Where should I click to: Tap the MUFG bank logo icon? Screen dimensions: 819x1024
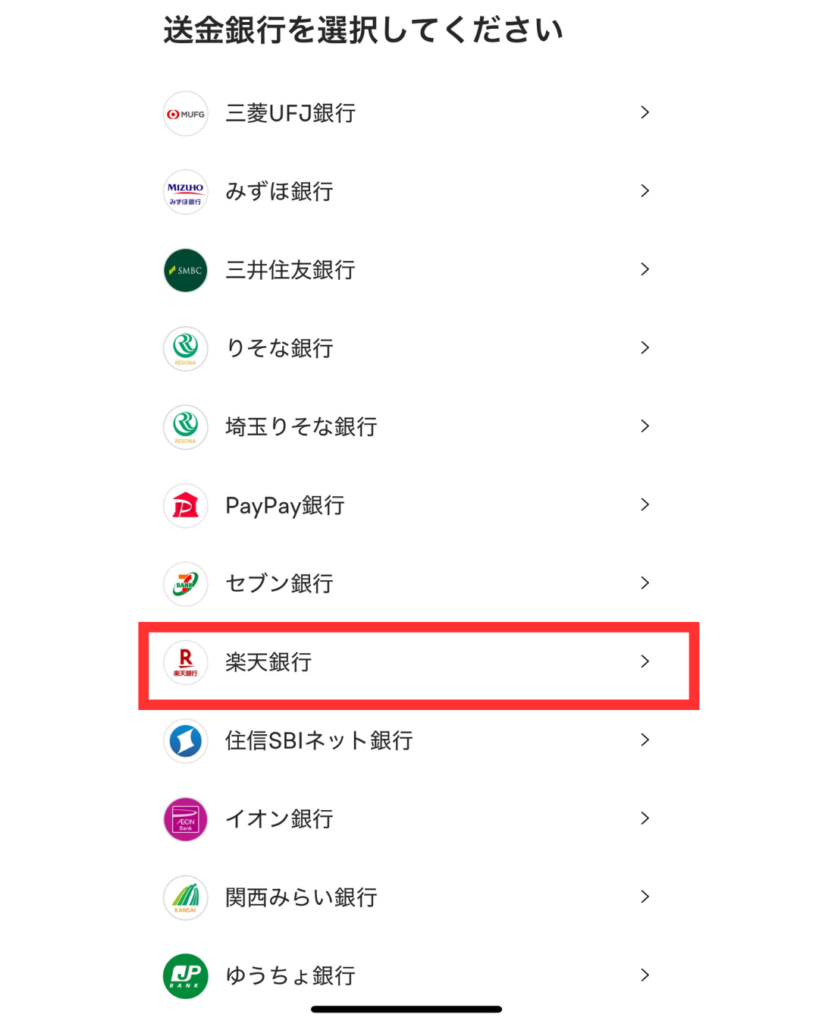point(185,114)
